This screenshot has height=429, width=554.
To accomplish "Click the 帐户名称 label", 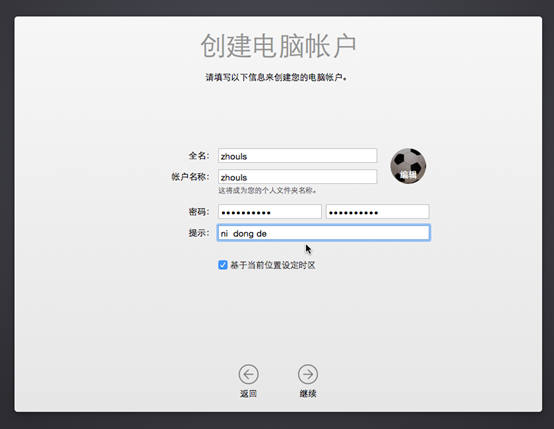I will point(190,177).
